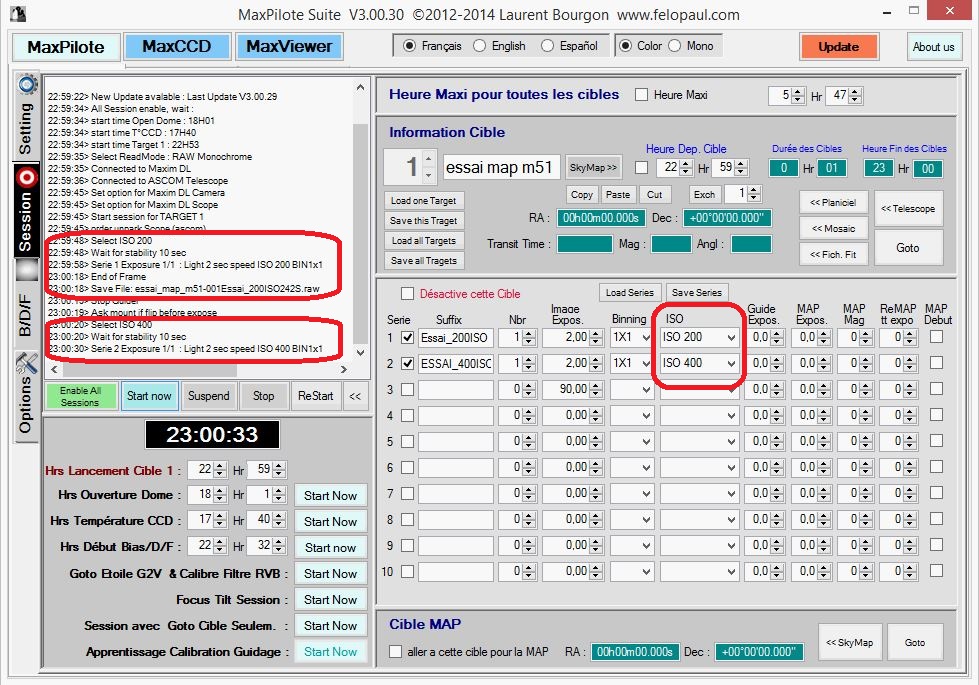Collapse log panel with << button
Image resolution: width=979 pixels, height=685 pixels.
click(355, 397)
